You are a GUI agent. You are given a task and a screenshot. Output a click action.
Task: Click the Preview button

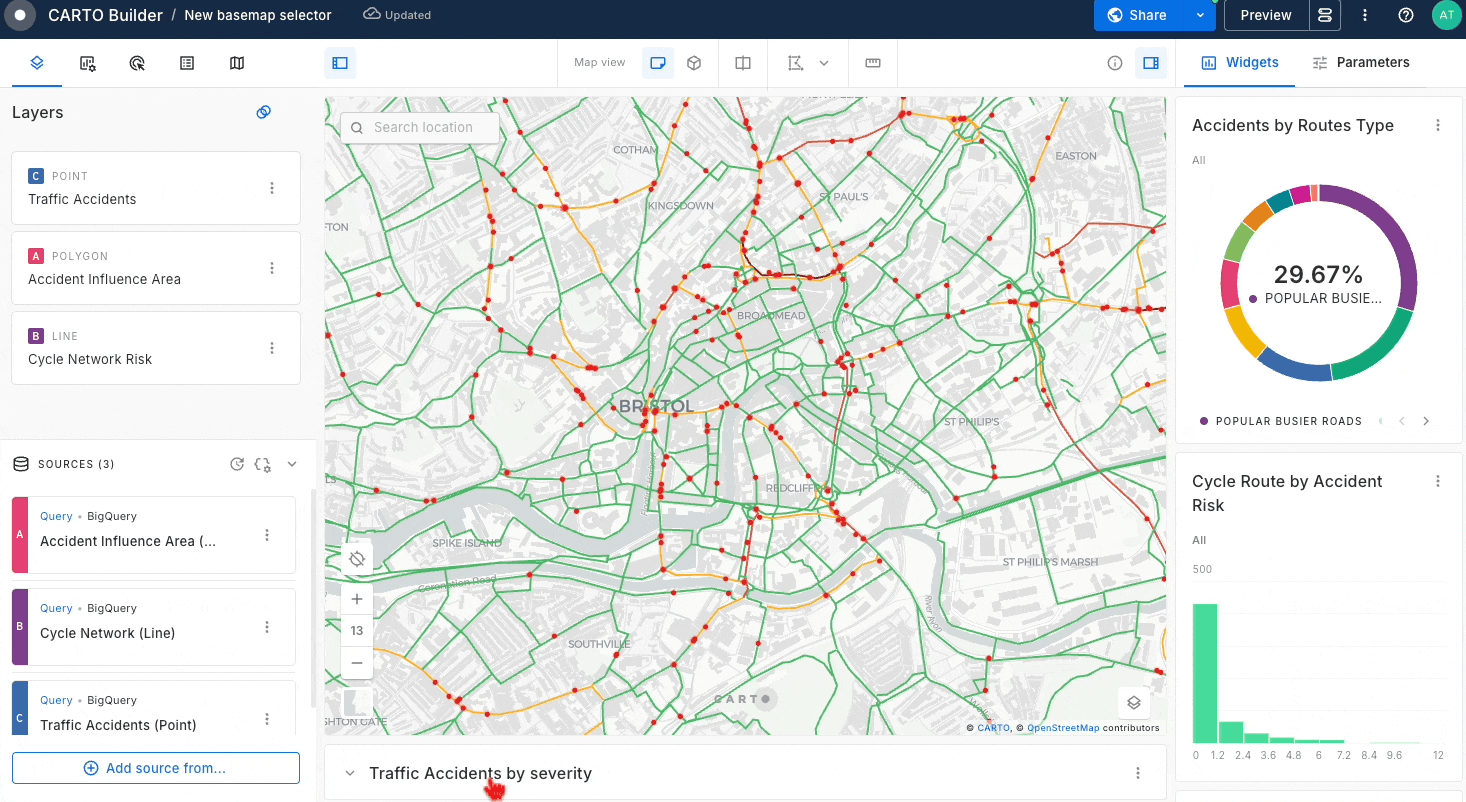(x=1265, y=15)
